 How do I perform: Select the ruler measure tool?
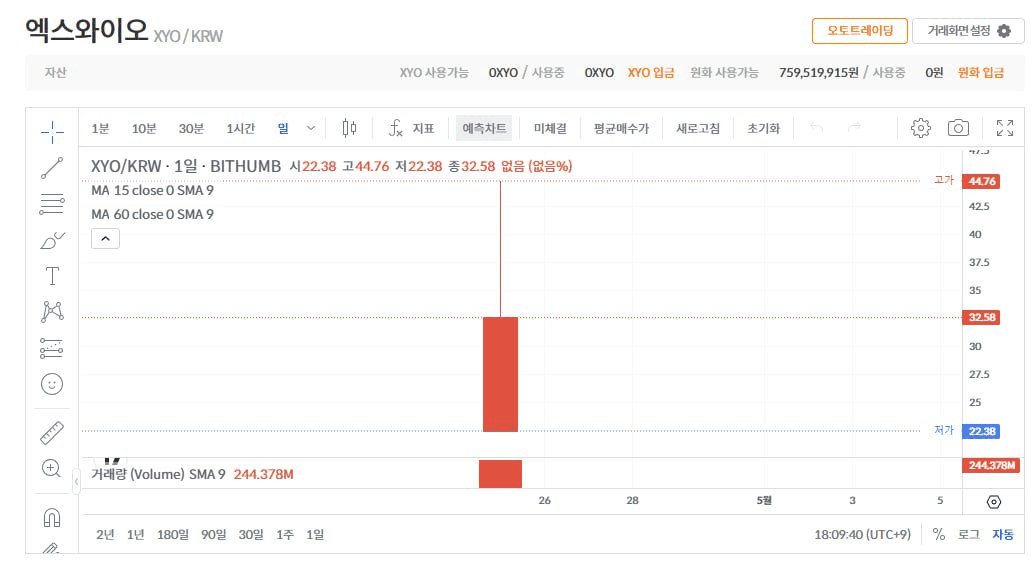pyautogui.click(x=52, y=433)
